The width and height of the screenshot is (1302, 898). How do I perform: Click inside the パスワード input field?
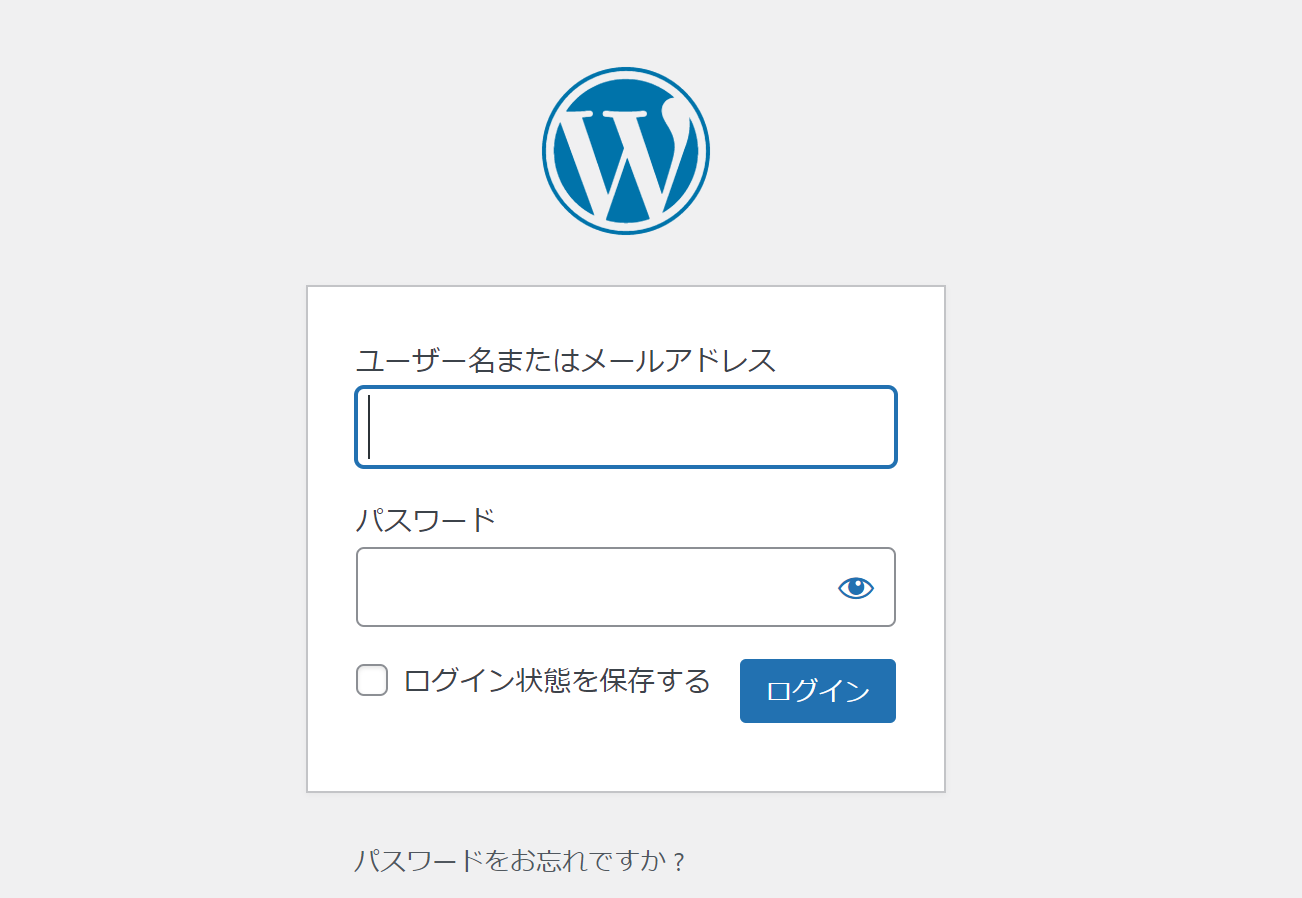click(x=590, y=588)
